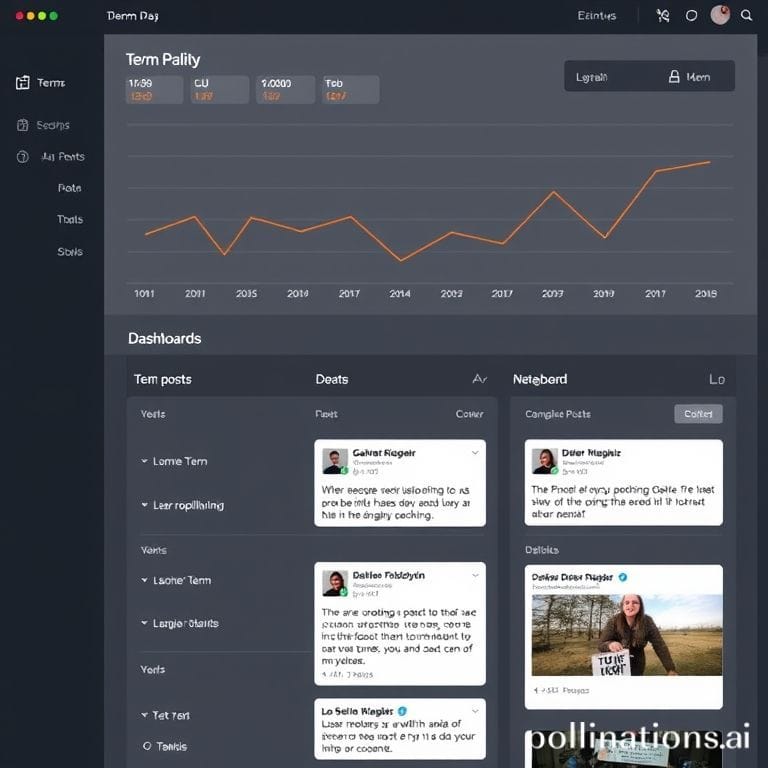The width and height of the screenshot is (768, 768).
Task: Select the CU stat chip
Action: [219, 89]
